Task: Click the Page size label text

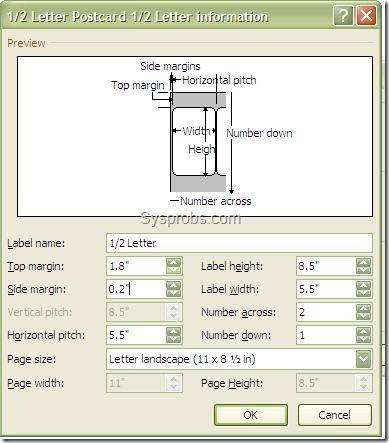Action: click(x=32, y=359)
